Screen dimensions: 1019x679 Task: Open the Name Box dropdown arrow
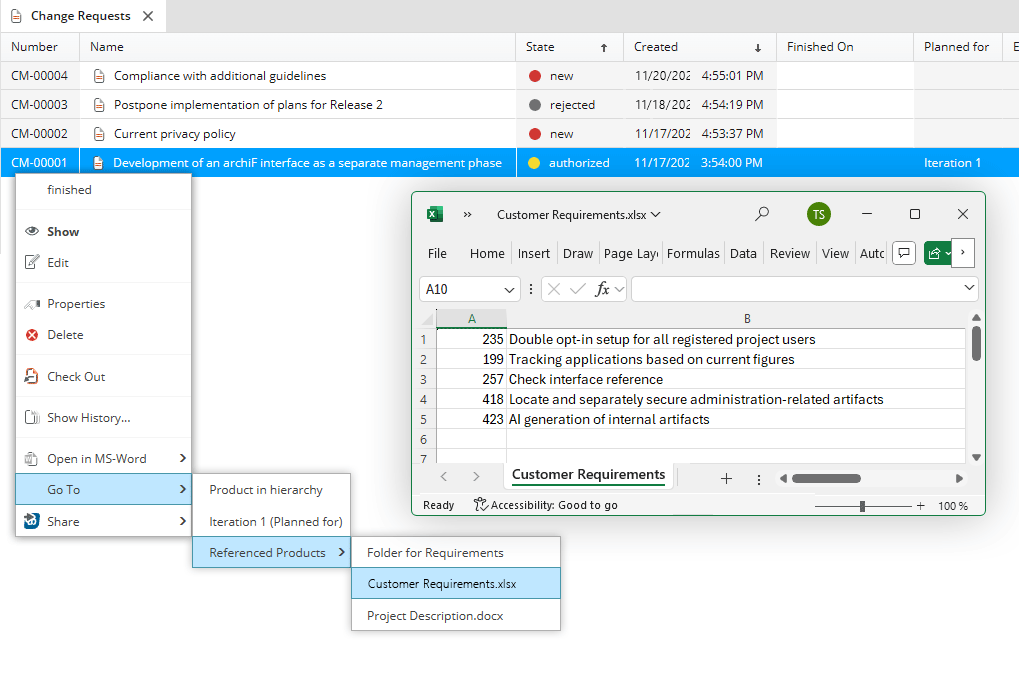(x=509, y=289)
